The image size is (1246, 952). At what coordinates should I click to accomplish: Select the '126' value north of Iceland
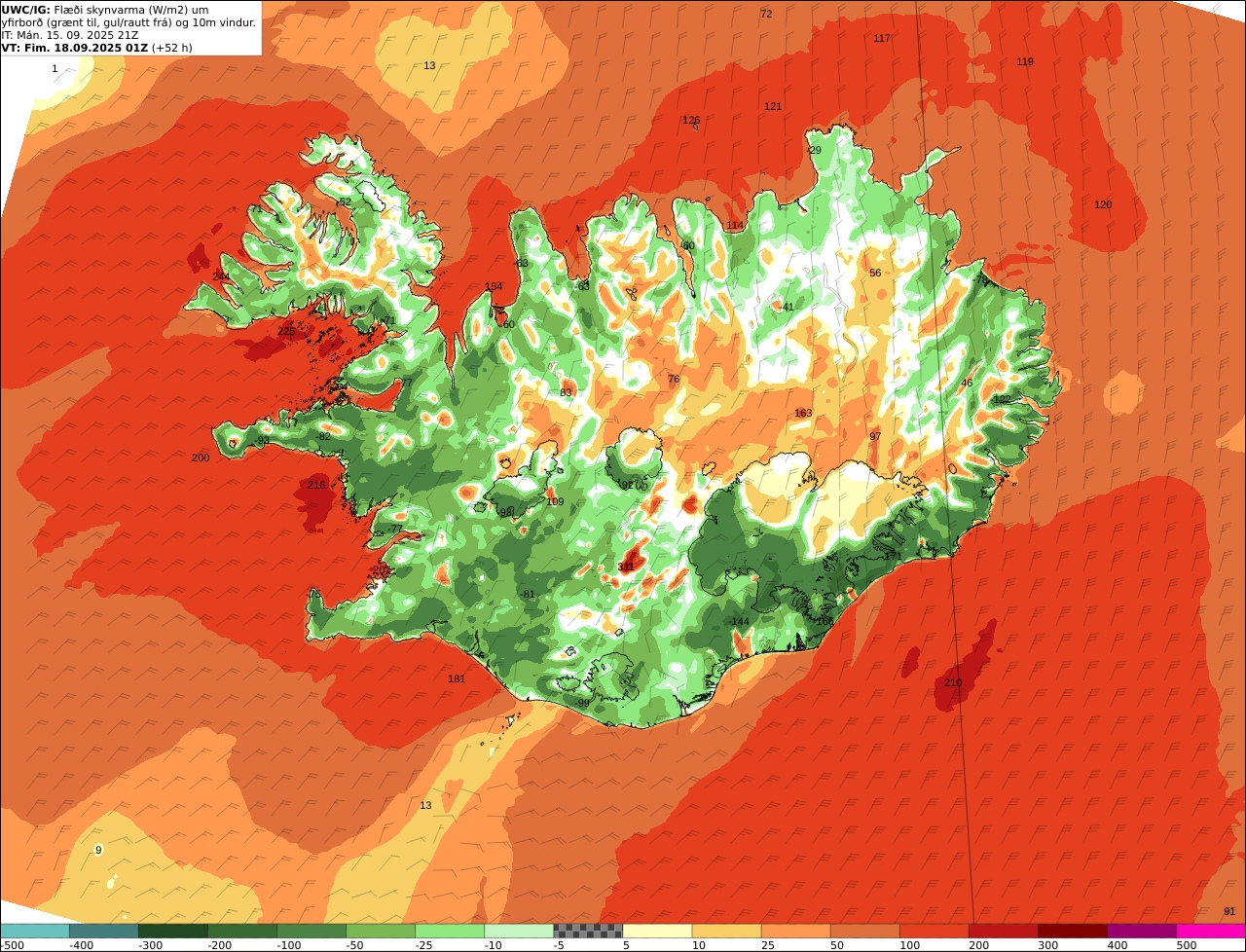click(x=691, y=121)
